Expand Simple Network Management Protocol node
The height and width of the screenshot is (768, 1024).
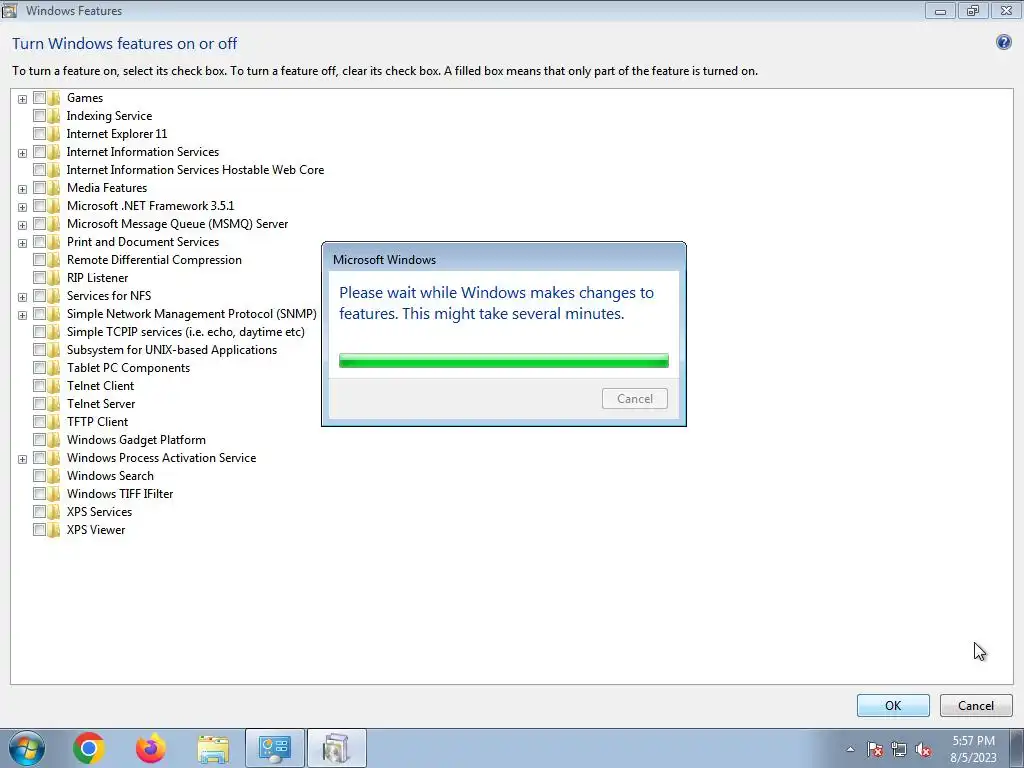[22, 315]
